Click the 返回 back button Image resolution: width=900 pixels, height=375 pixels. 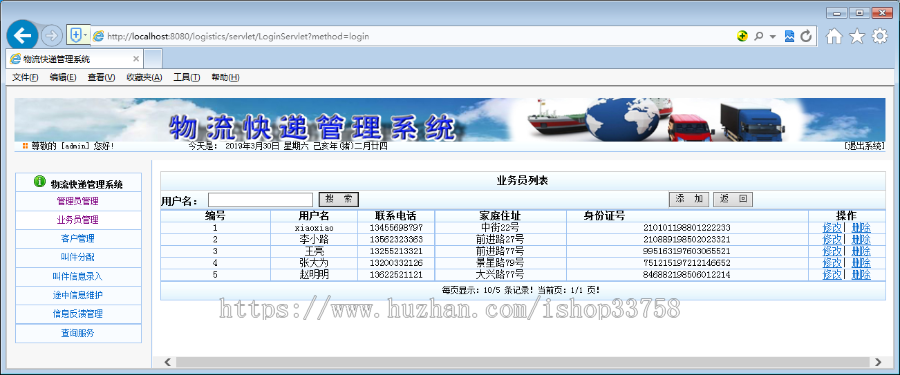tap(733, 199)
